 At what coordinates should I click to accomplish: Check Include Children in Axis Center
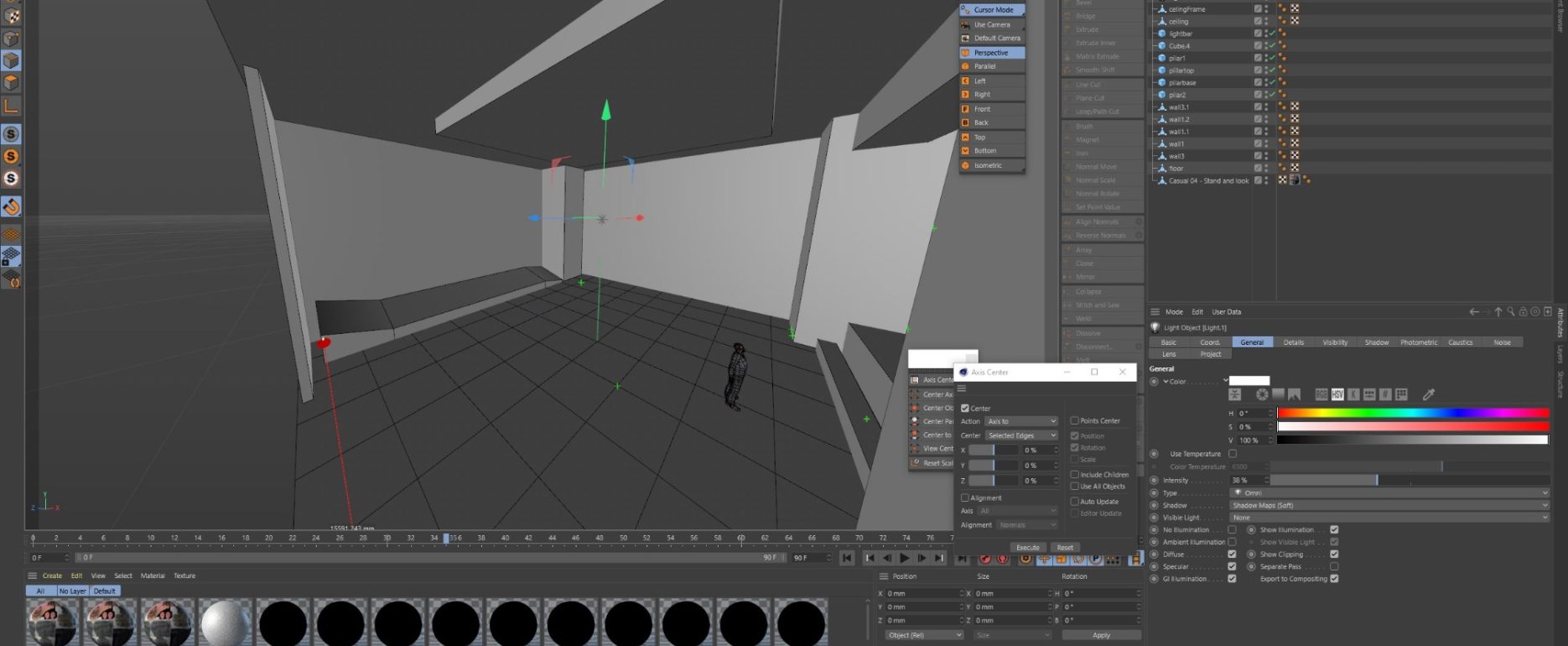click(x=1075, y=475)
